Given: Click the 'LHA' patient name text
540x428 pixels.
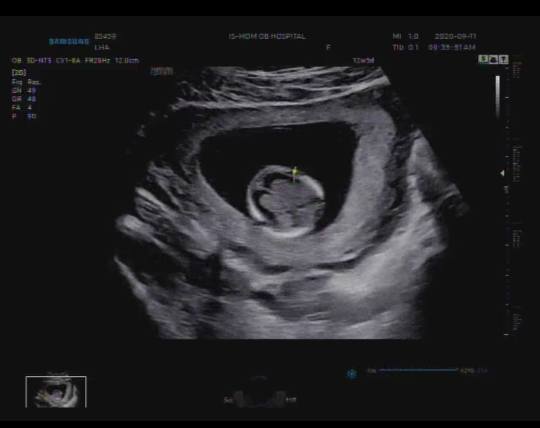Looking at the screenshot, I should coord(102,47).
